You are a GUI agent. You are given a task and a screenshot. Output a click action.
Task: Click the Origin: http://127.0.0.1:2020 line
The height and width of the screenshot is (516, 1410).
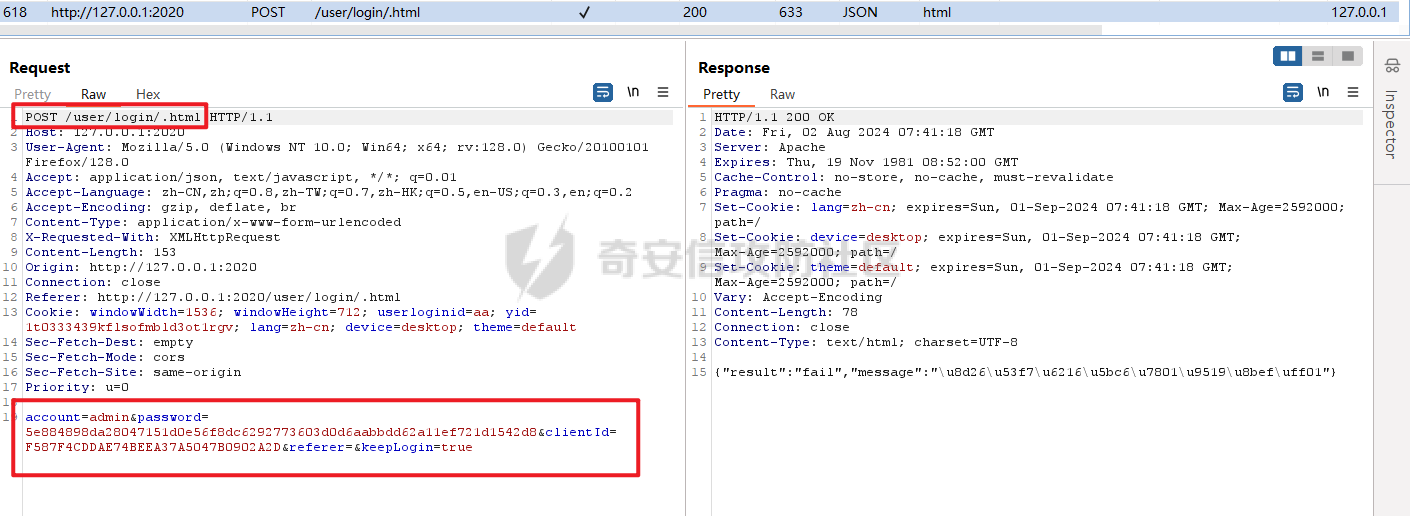[x=141, y=267]
